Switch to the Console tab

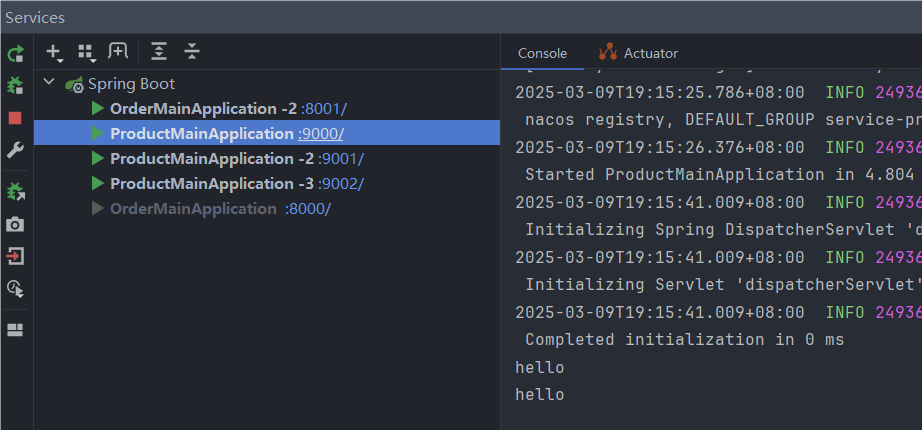[542, 54]
